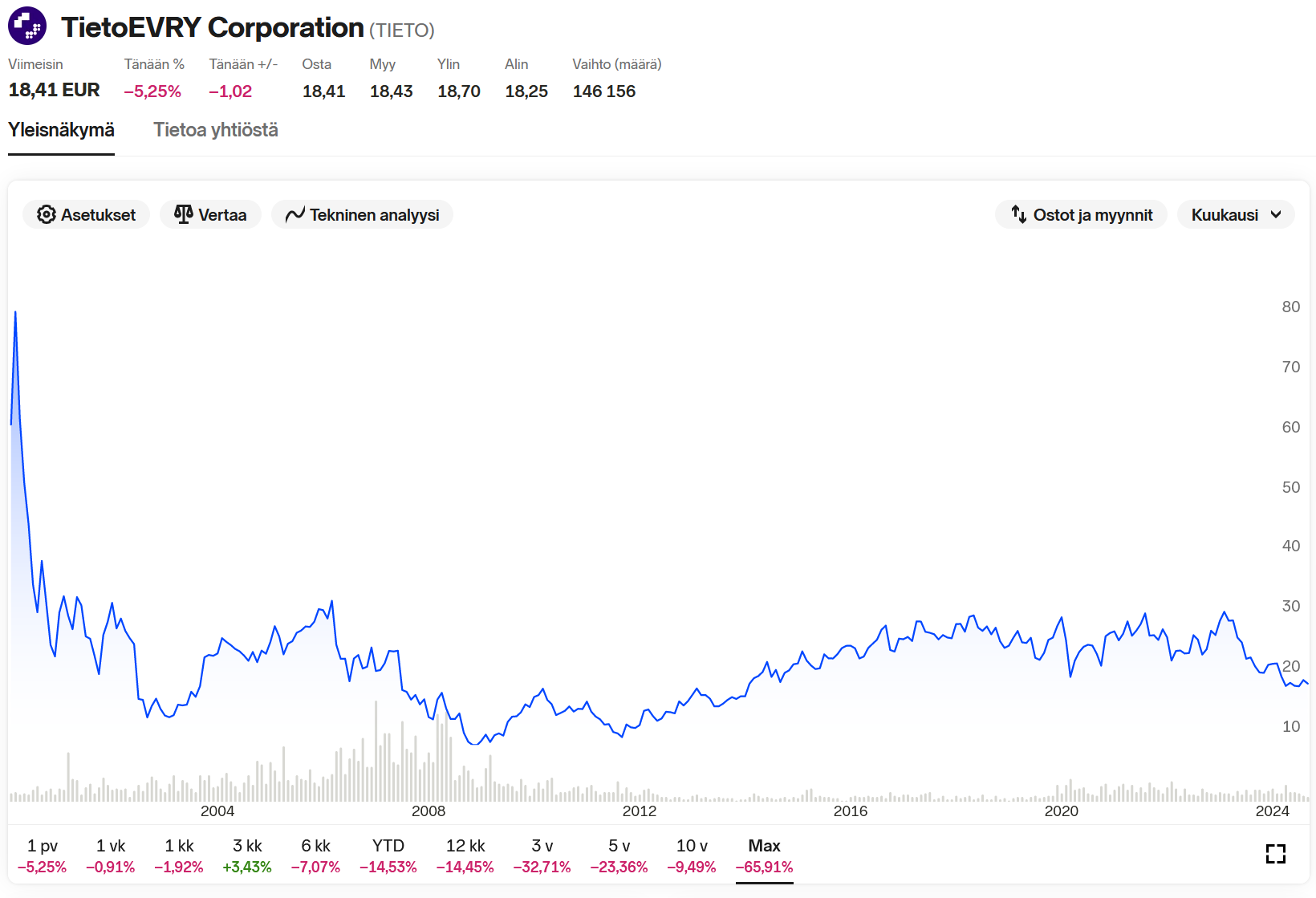This screenshot has width=1316, height=898.
Task: Choose the 10 v period
Action: [x=692, y=855]
